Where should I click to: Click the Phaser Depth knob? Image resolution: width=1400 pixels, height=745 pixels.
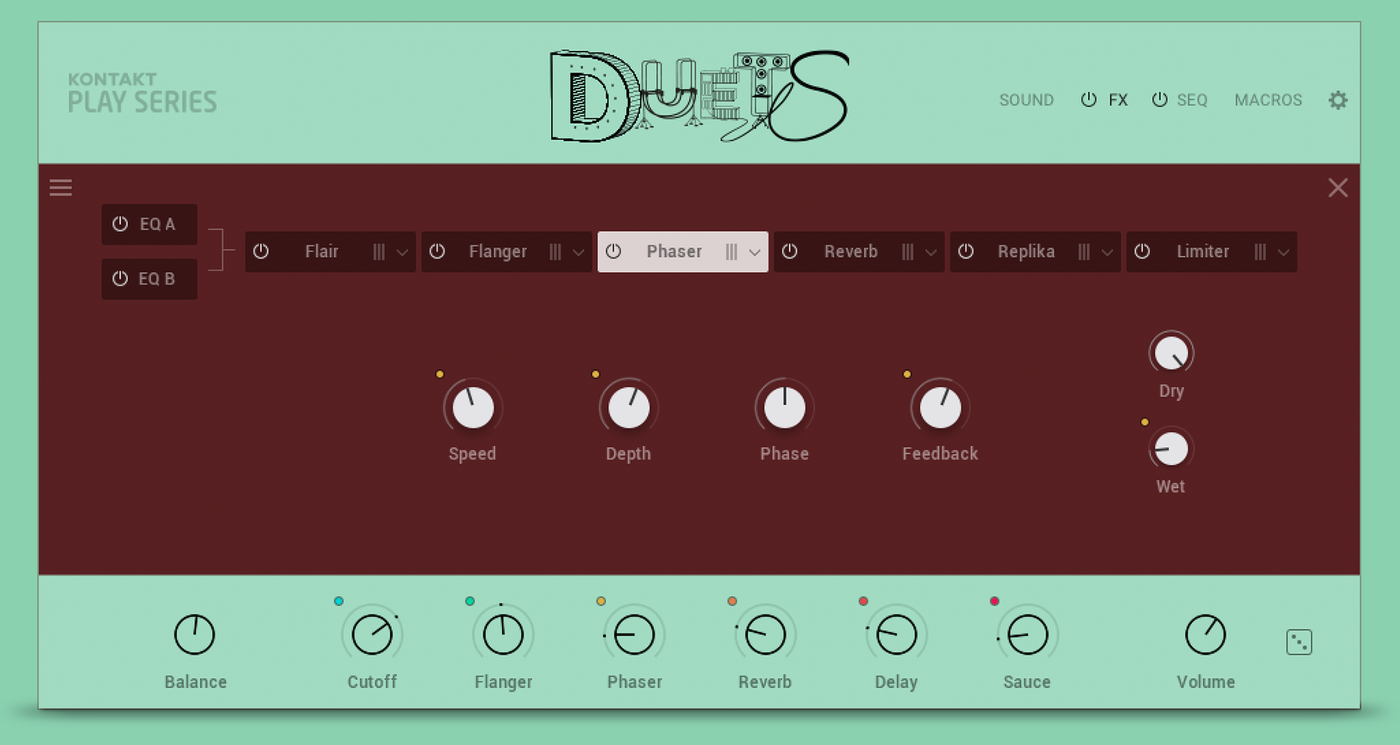629,408
